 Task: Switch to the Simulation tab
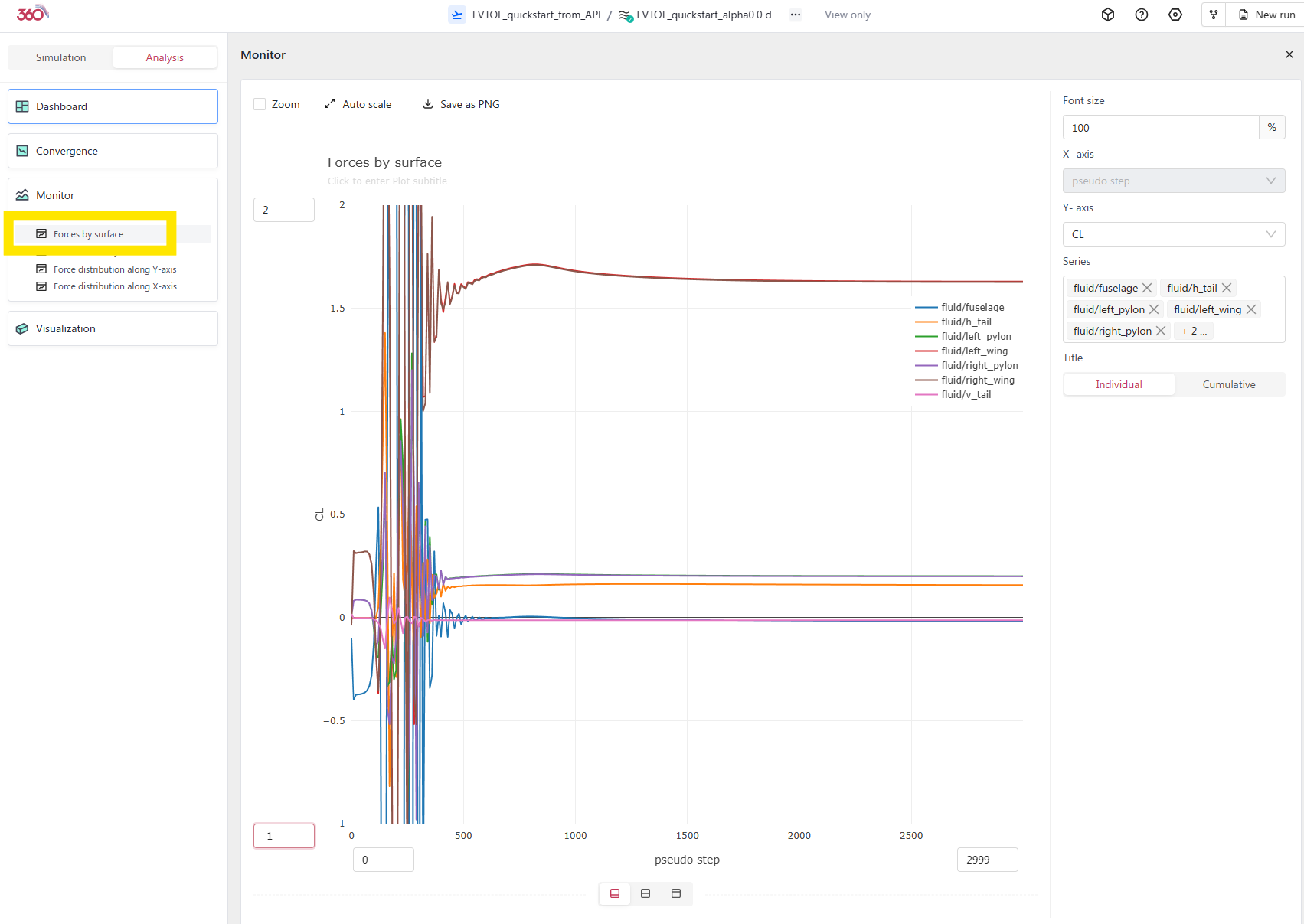60,57
